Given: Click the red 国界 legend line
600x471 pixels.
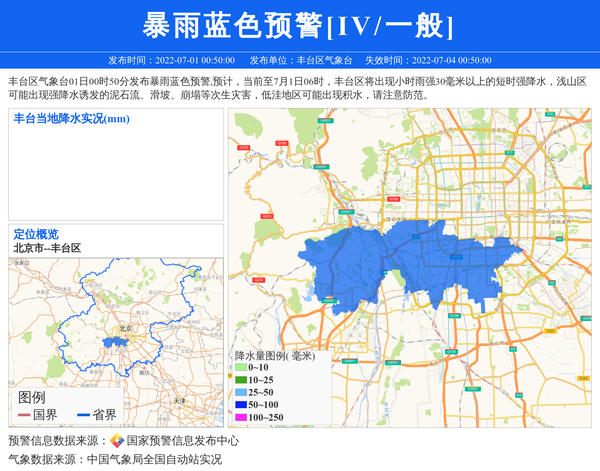Looking at the screenshot, I should 24,415.
